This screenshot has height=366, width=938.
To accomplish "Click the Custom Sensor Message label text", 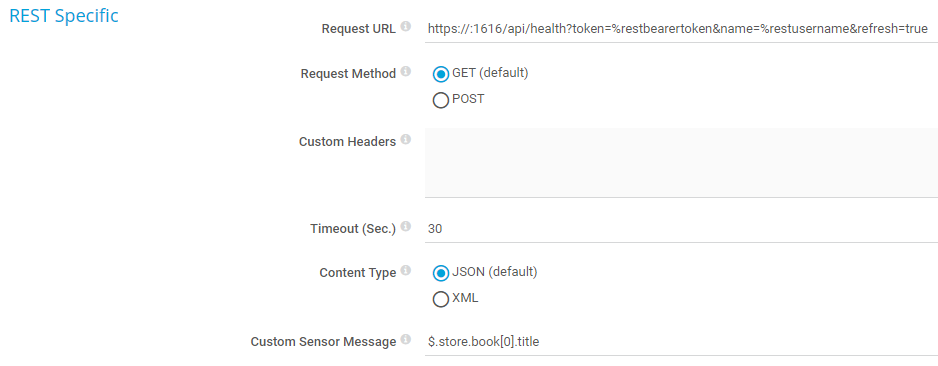I will click(323, 342).
